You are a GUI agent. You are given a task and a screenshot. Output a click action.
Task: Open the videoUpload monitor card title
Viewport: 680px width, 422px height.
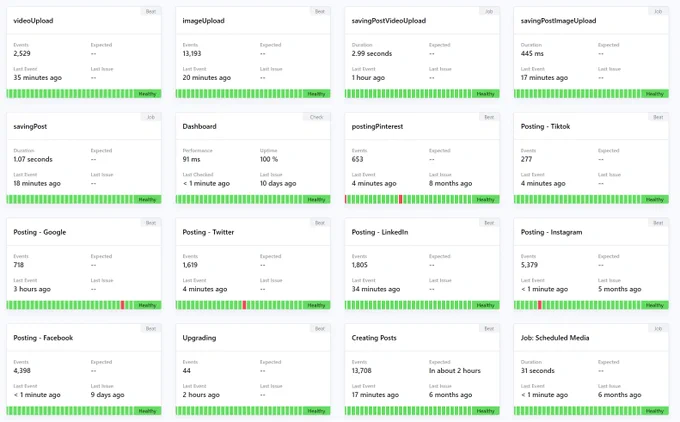(33, 21)
